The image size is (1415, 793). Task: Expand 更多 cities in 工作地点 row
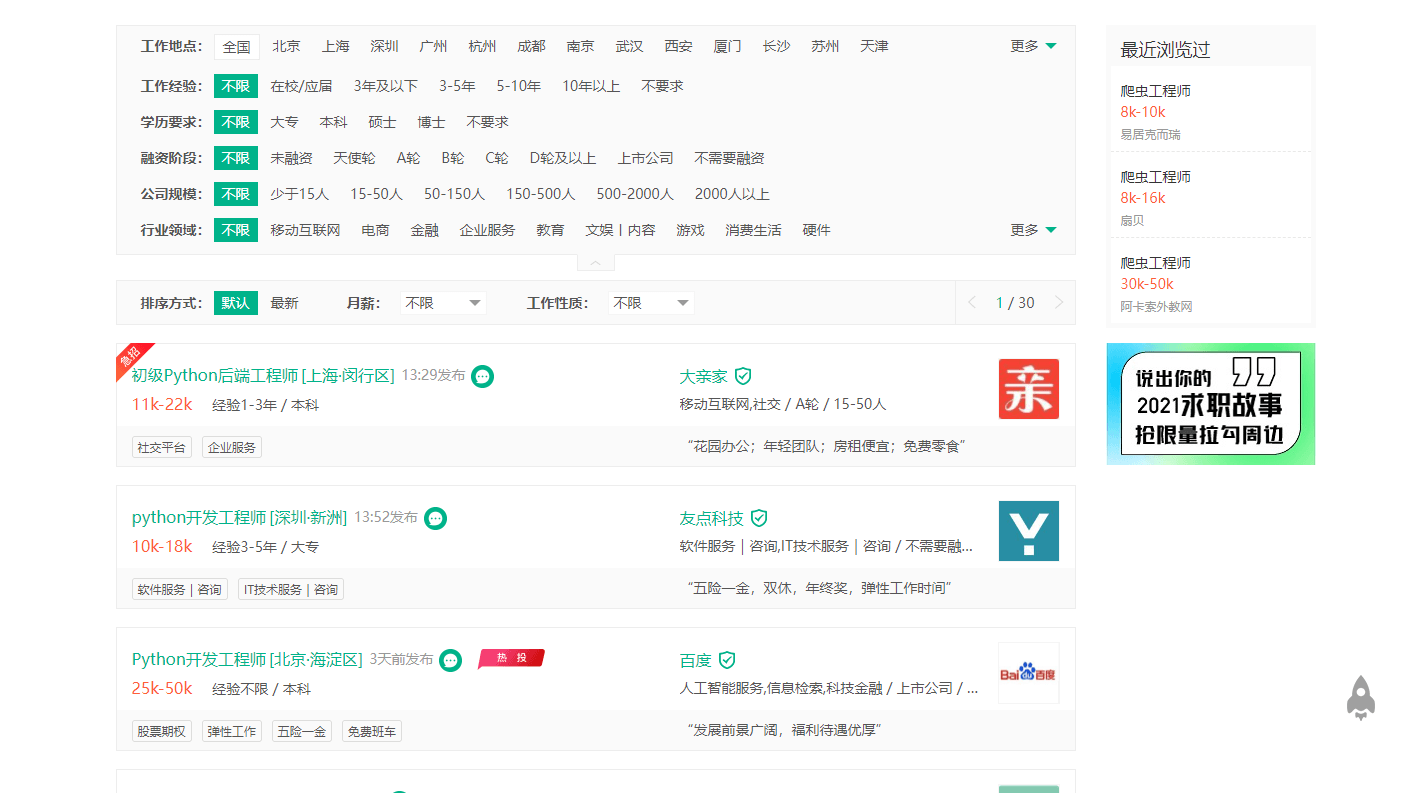[1033, 46]
